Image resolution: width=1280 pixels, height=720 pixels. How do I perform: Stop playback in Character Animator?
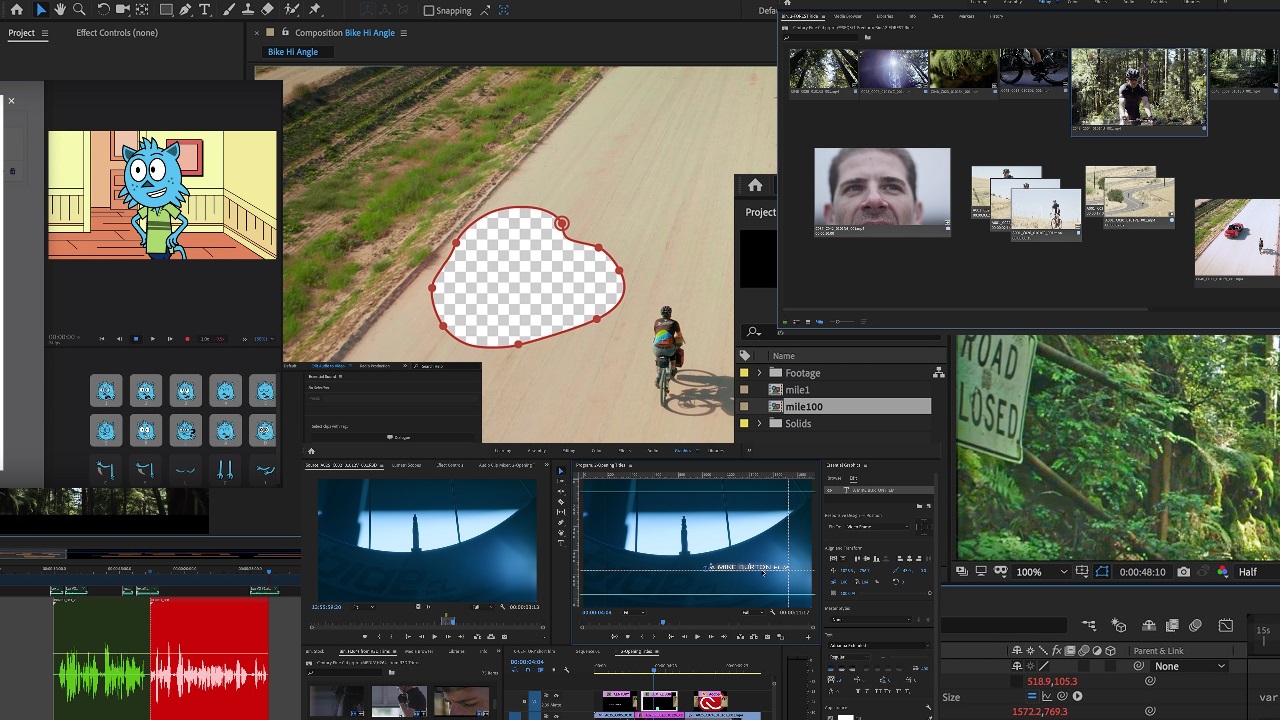point(136,339)
